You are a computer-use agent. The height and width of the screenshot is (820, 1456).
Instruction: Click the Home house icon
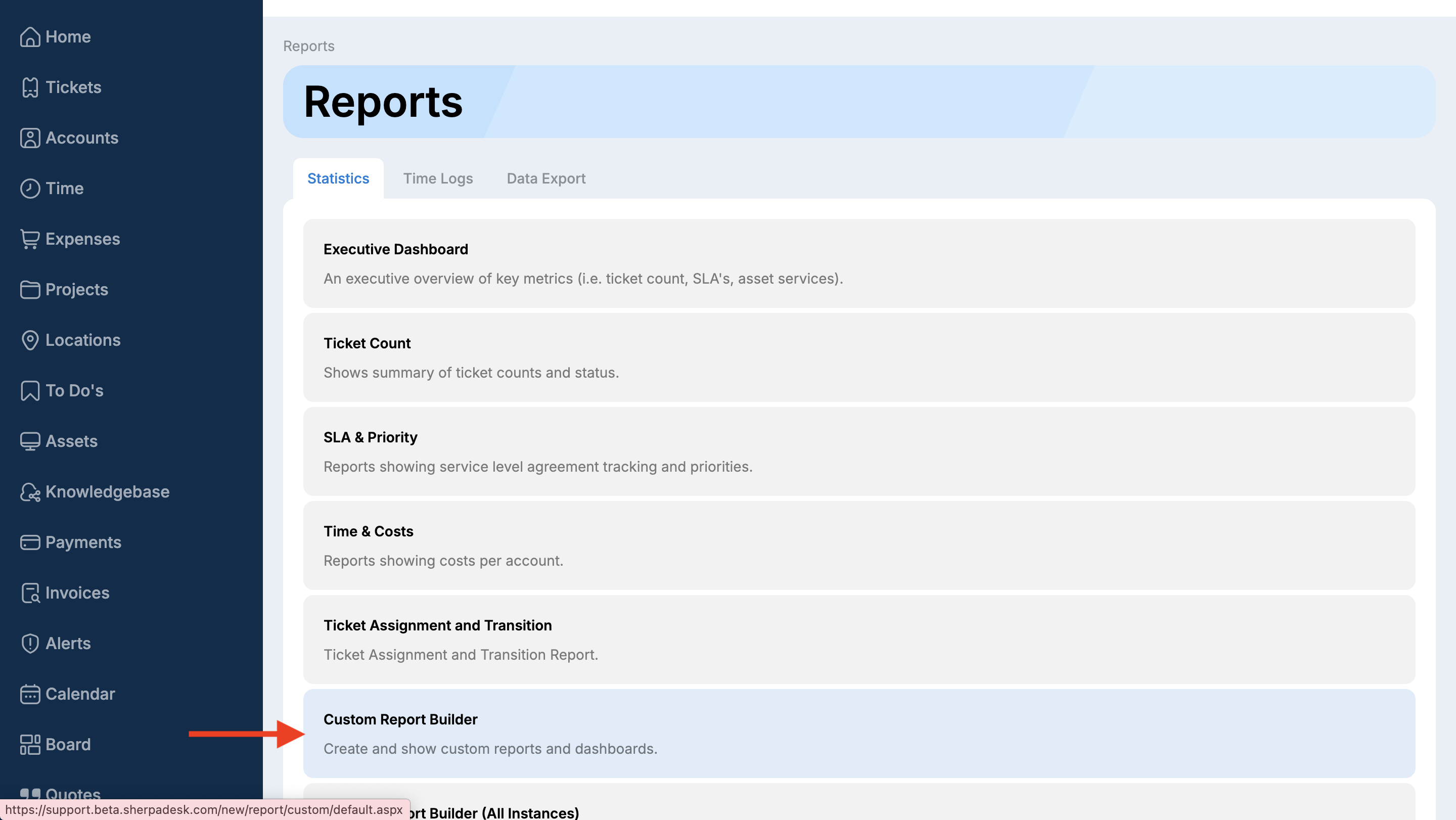[x=29, y=37]
